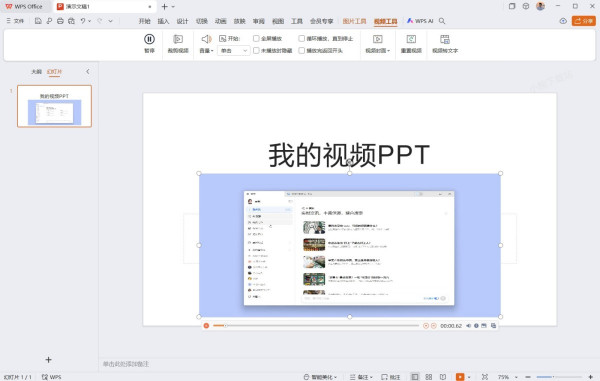Click the redo arrow icon
The image size is (600, 381).
pyautogui.click(x=99, y=21)
